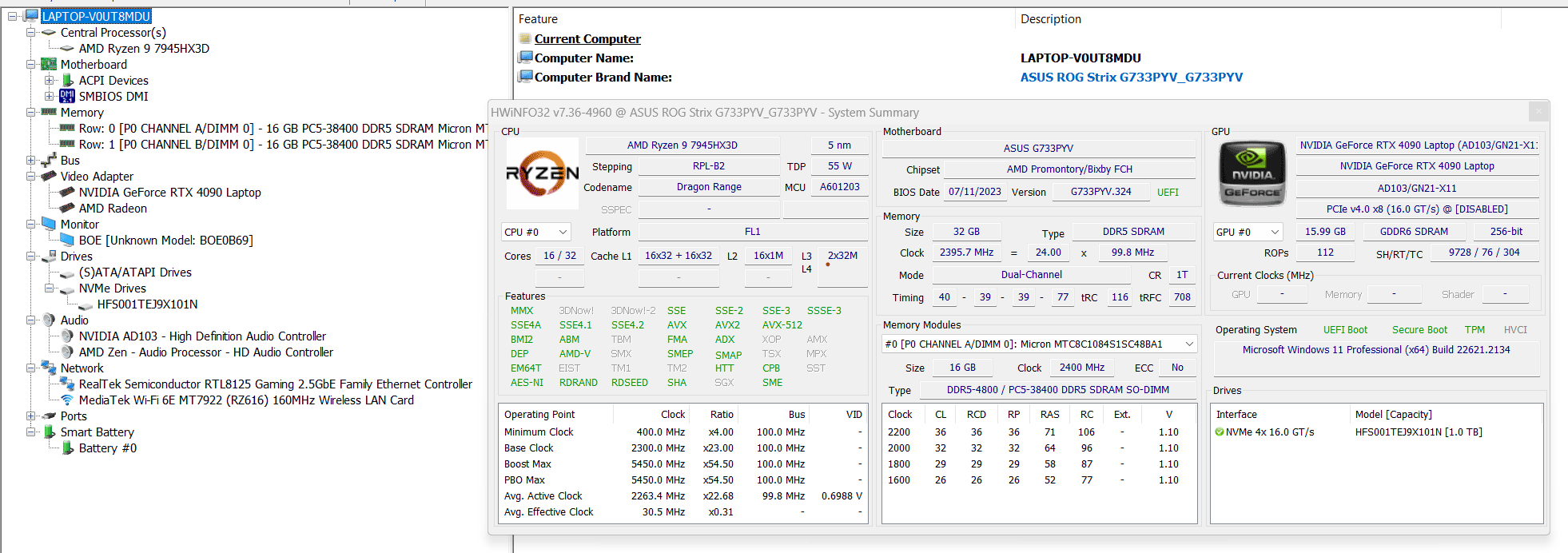Click the Feature column header
The width and height of the screenshot is (1568, 553).
point(538,19)
